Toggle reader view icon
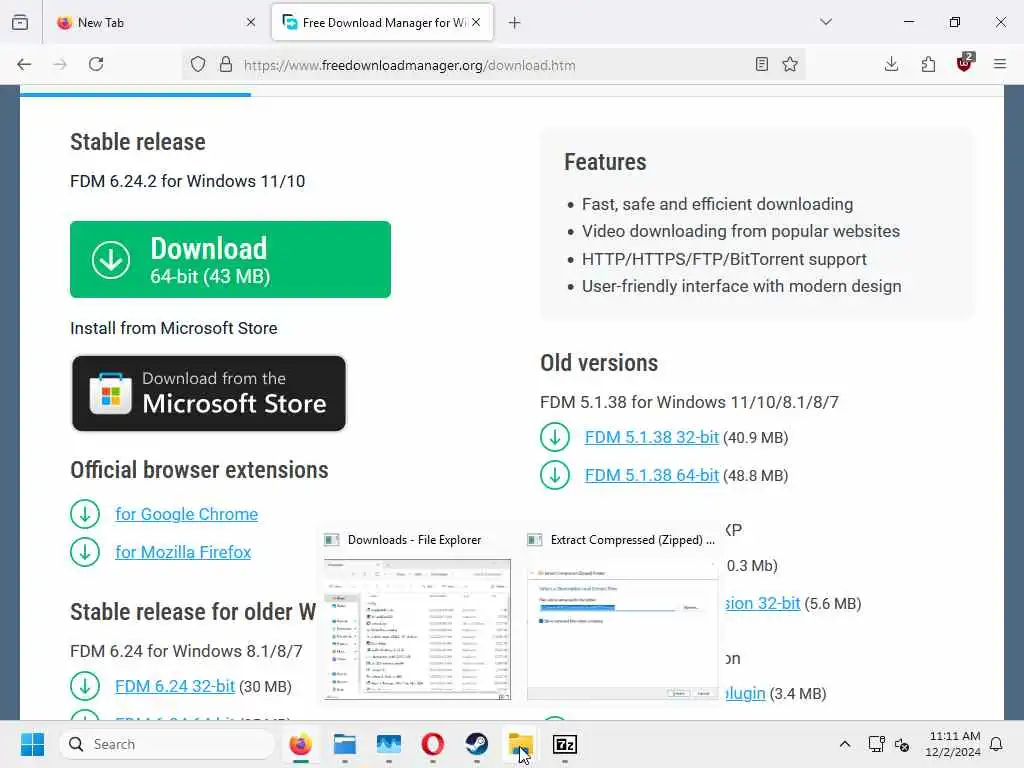This screenshot has width=1024, height=768. 761,64
